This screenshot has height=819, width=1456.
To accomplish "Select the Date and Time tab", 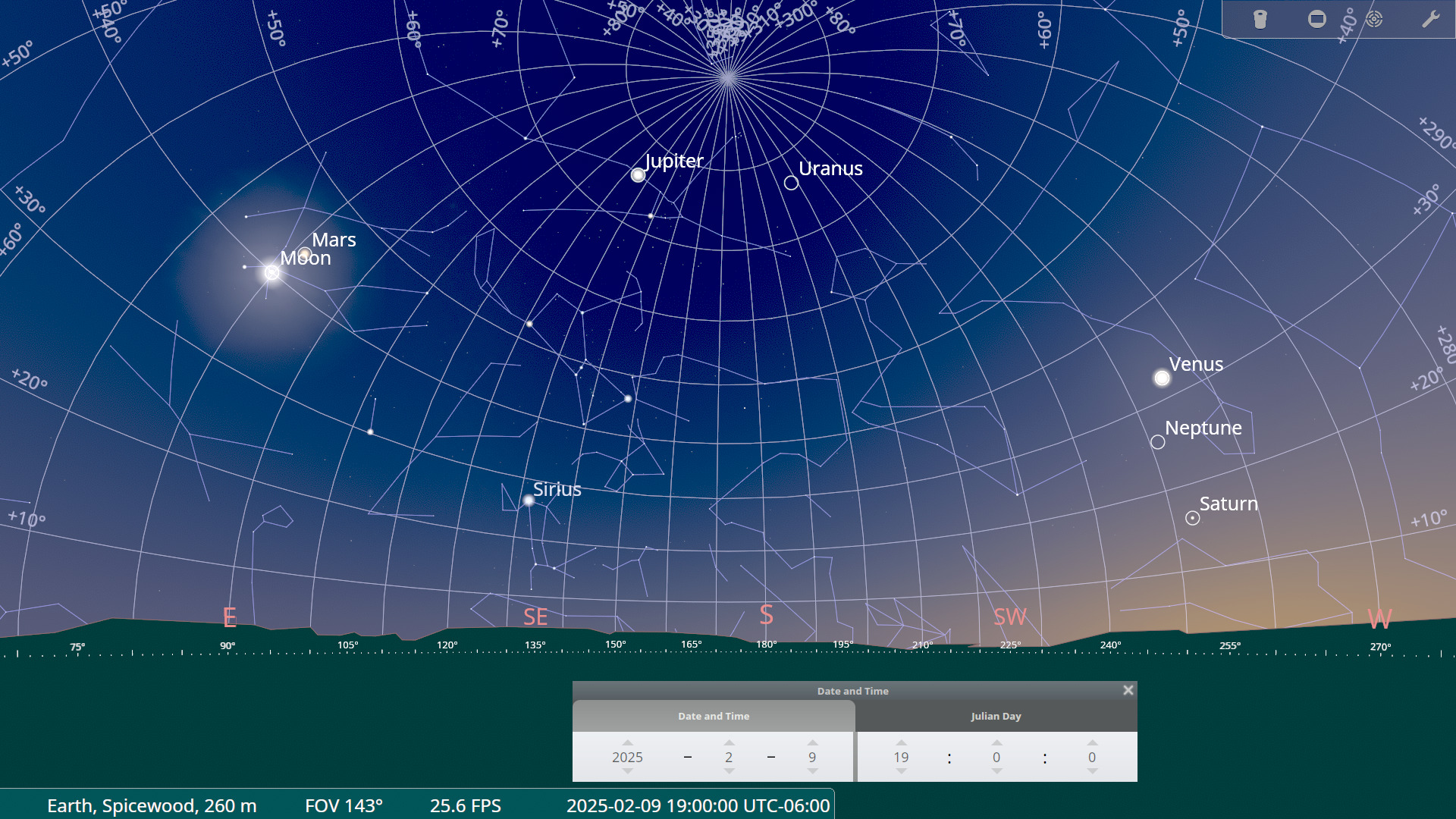I will click(713, 716).
